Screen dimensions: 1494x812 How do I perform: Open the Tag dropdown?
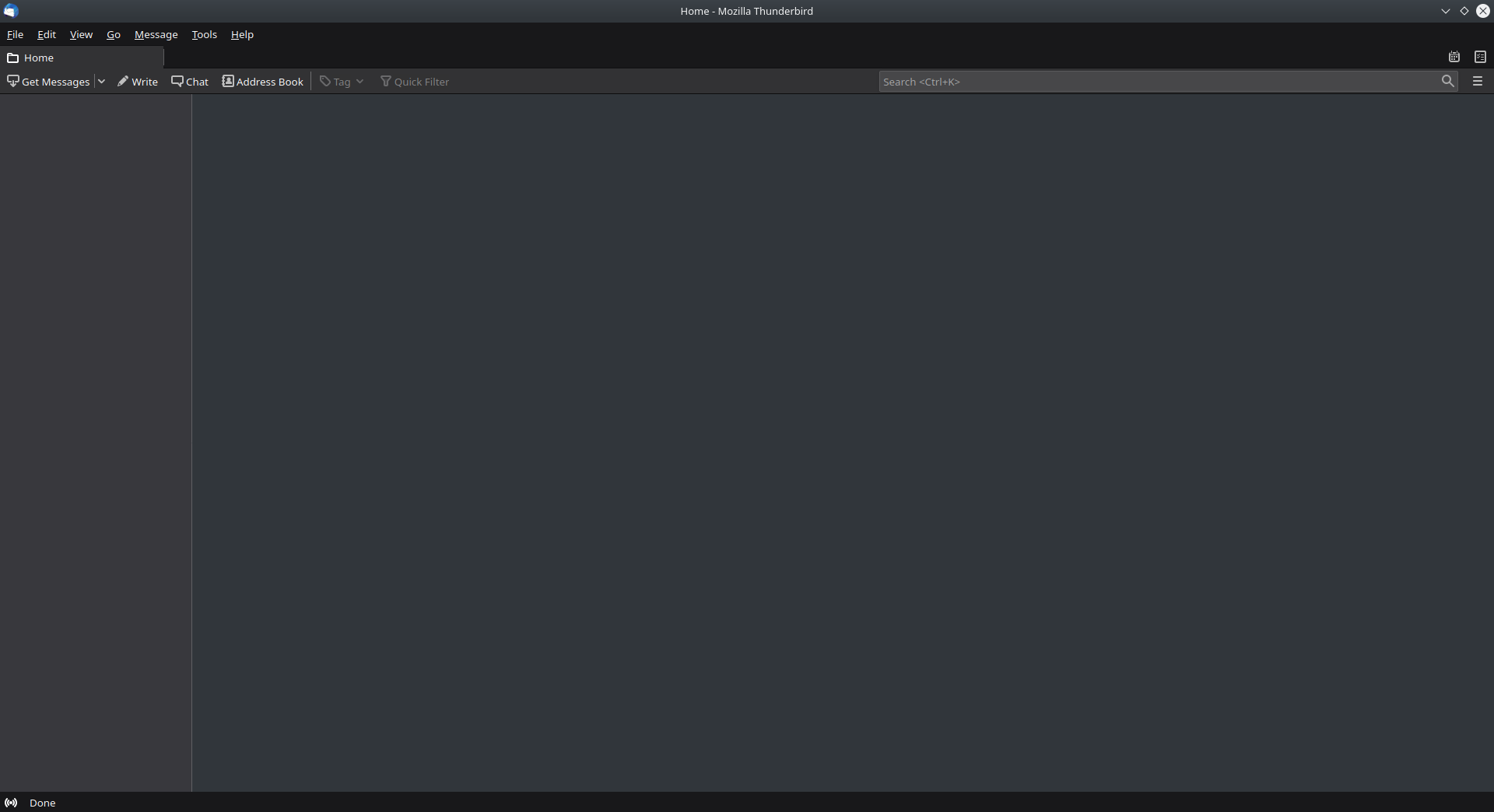tap(342, 82)
